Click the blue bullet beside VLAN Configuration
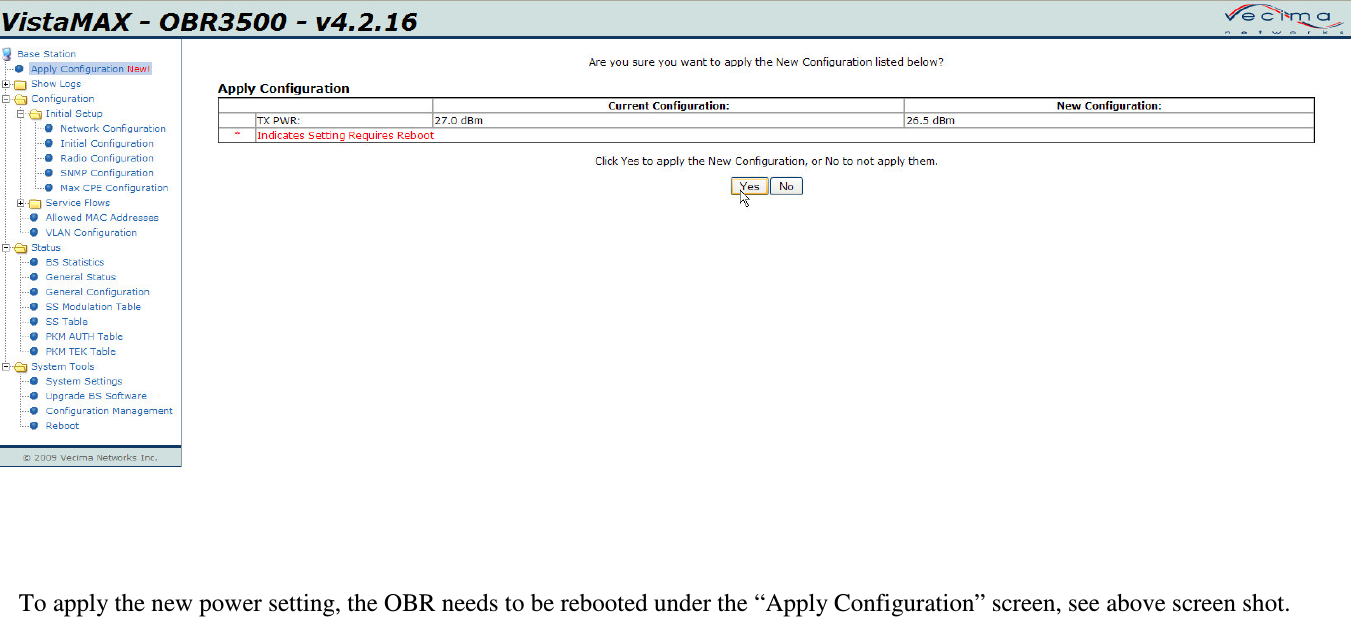This screenshot has height=617, width=1351. pyautogui.click(x=34, y=233)
